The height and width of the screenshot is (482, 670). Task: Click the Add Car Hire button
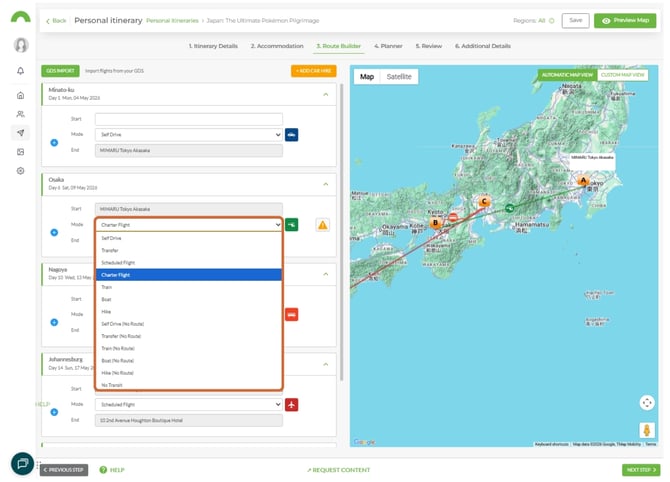[314, 71]
